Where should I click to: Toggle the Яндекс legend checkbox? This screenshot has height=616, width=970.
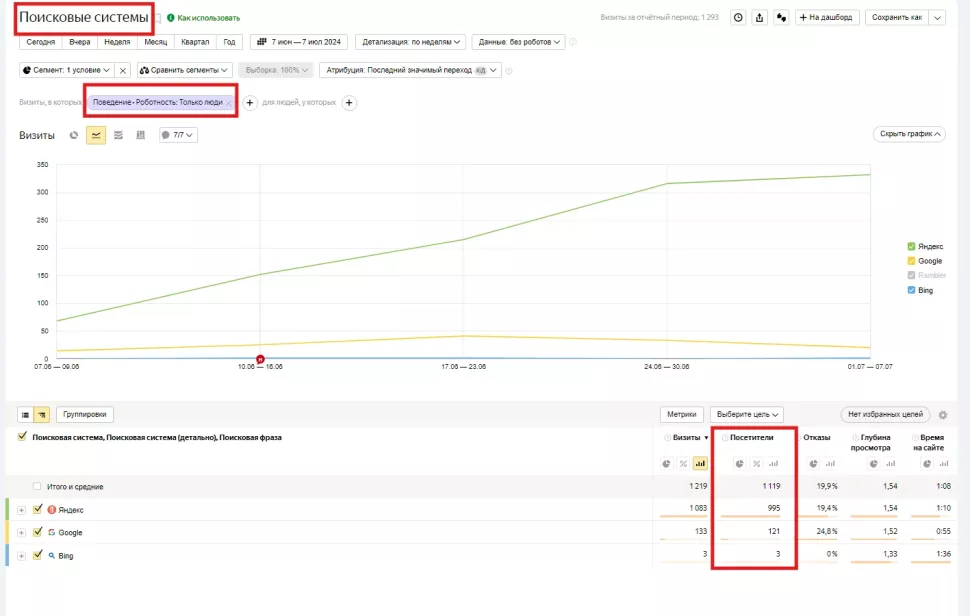(x=911, y=246)
